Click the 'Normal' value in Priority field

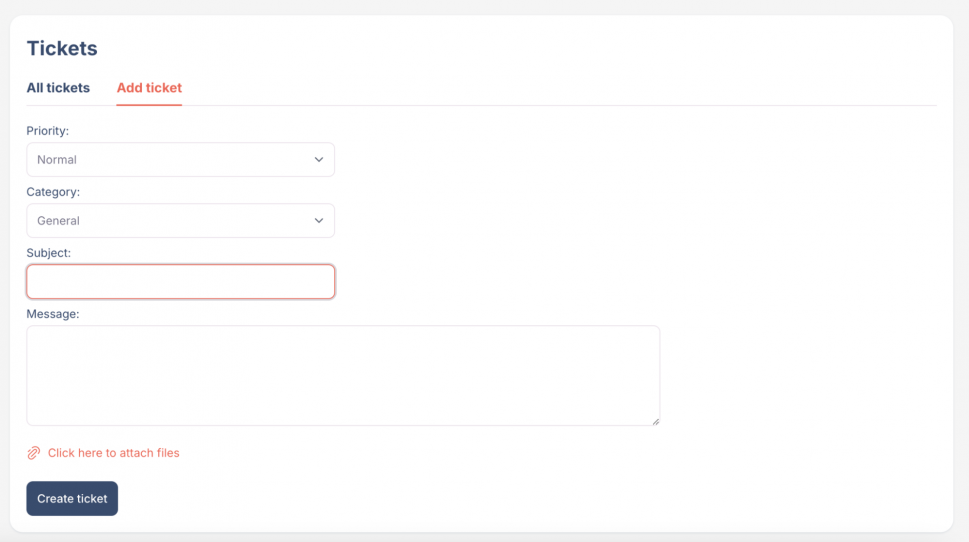pyautogui.click(x=57, y=159)
